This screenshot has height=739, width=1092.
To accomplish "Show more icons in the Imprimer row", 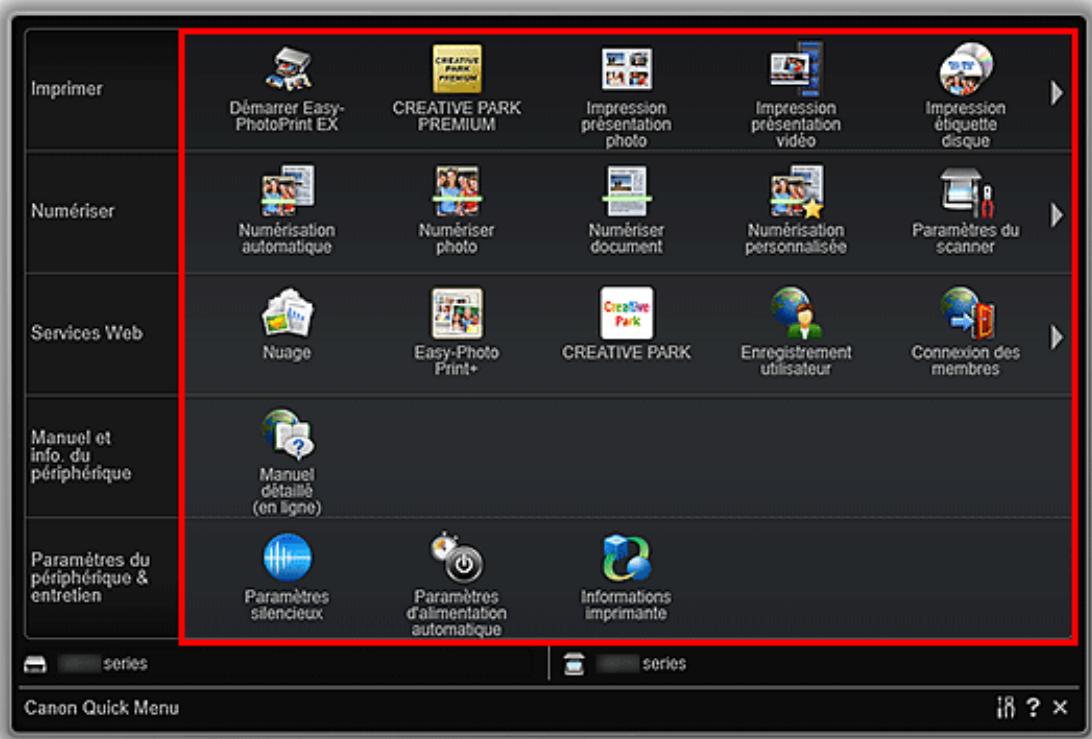I will (x=1056, y=92).
